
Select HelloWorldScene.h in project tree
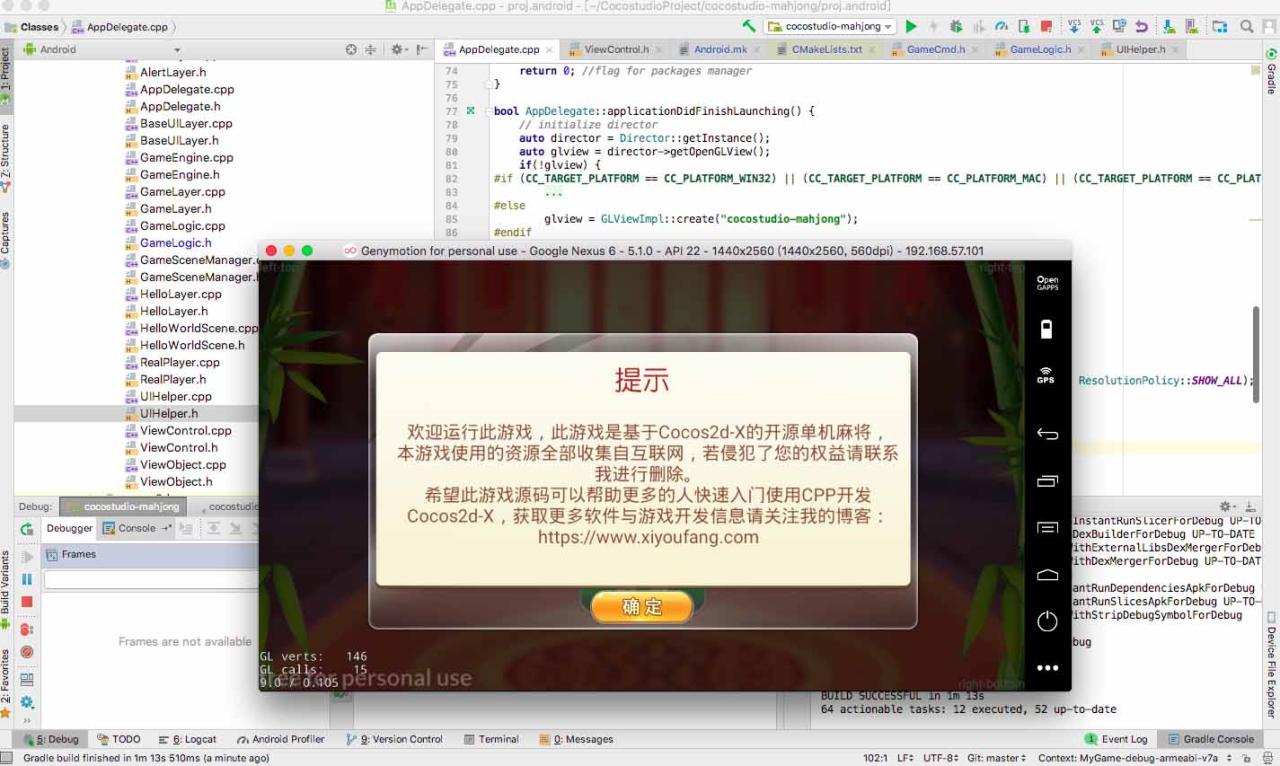[192, 345]
